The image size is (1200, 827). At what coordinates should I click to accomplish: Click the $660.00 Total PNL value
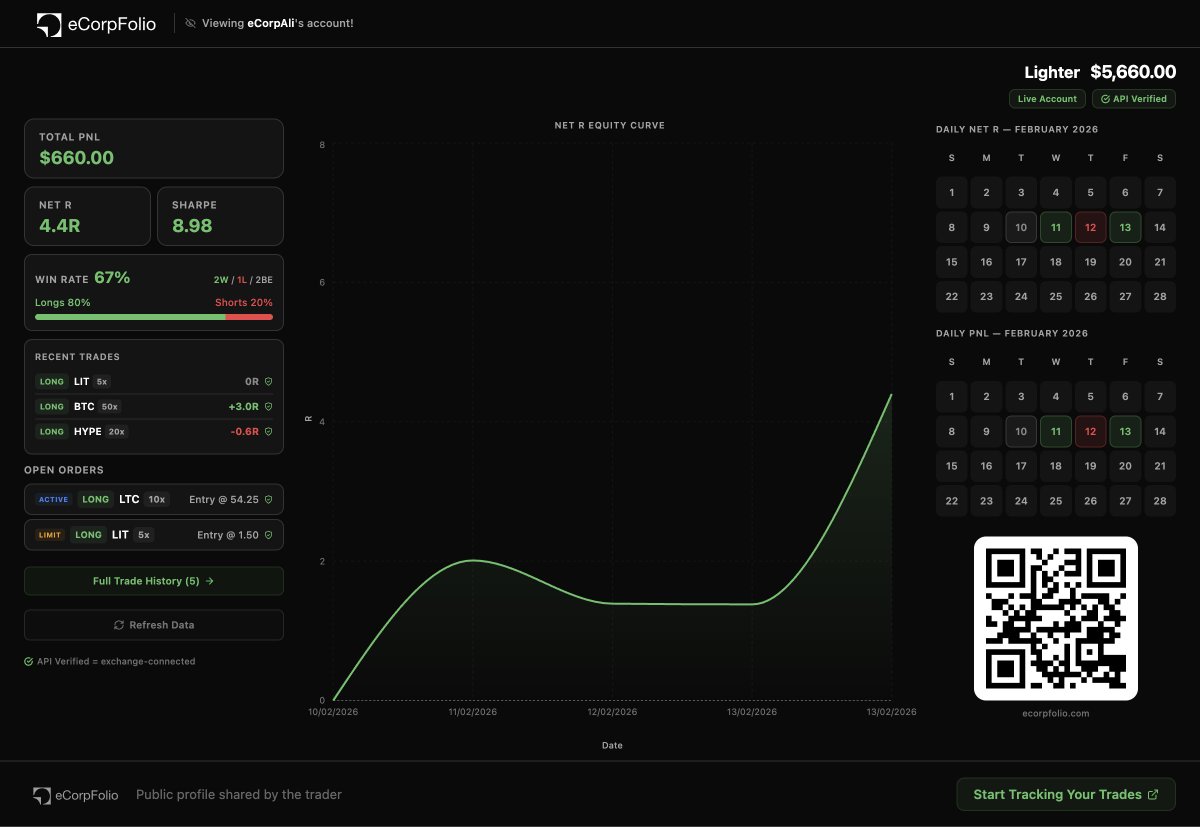click(77, 158)
